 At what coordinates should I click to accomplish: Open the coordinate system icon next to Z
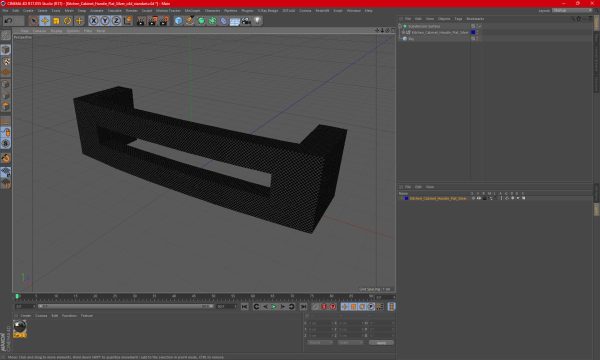pos(128,21)
